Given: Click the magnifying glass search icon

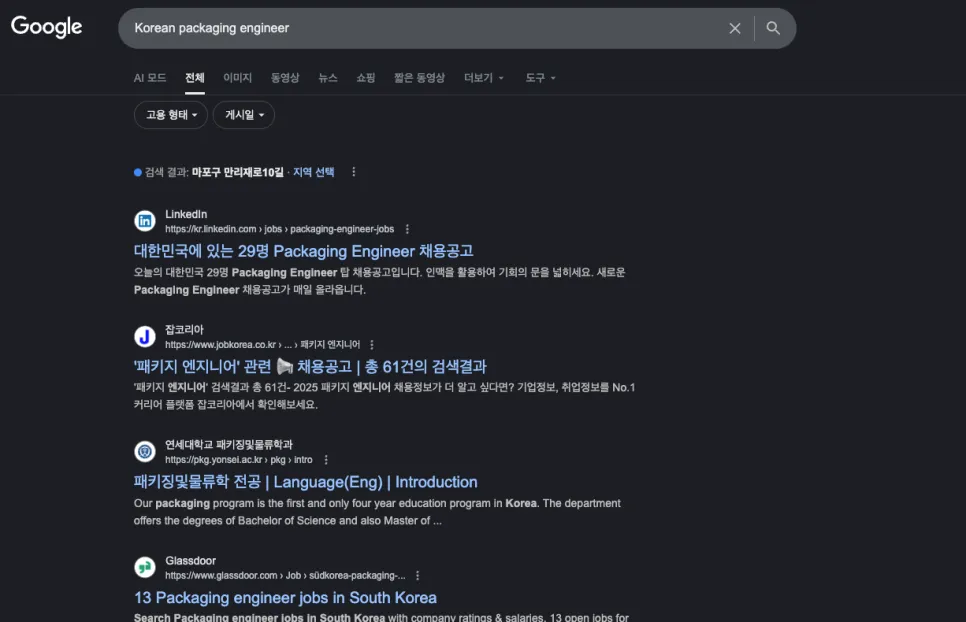Looking at the screenshot, I should pos(773,28).
